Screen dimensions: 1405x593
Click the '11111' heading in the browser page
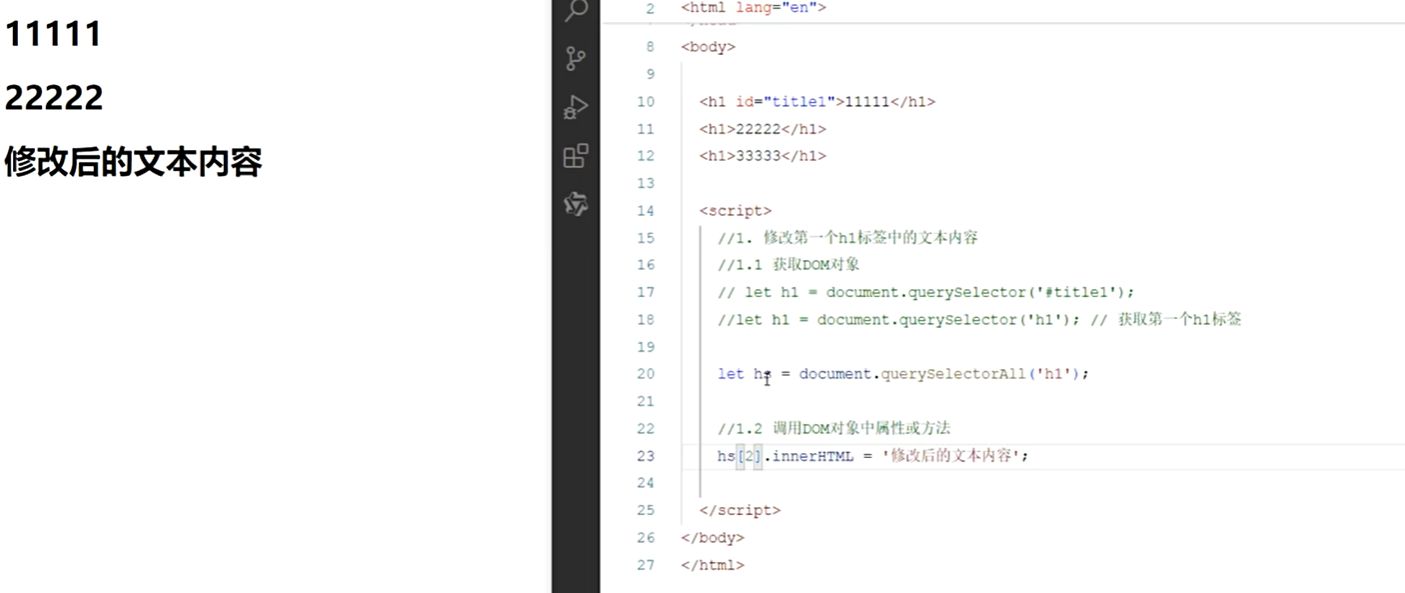(53, 34)
